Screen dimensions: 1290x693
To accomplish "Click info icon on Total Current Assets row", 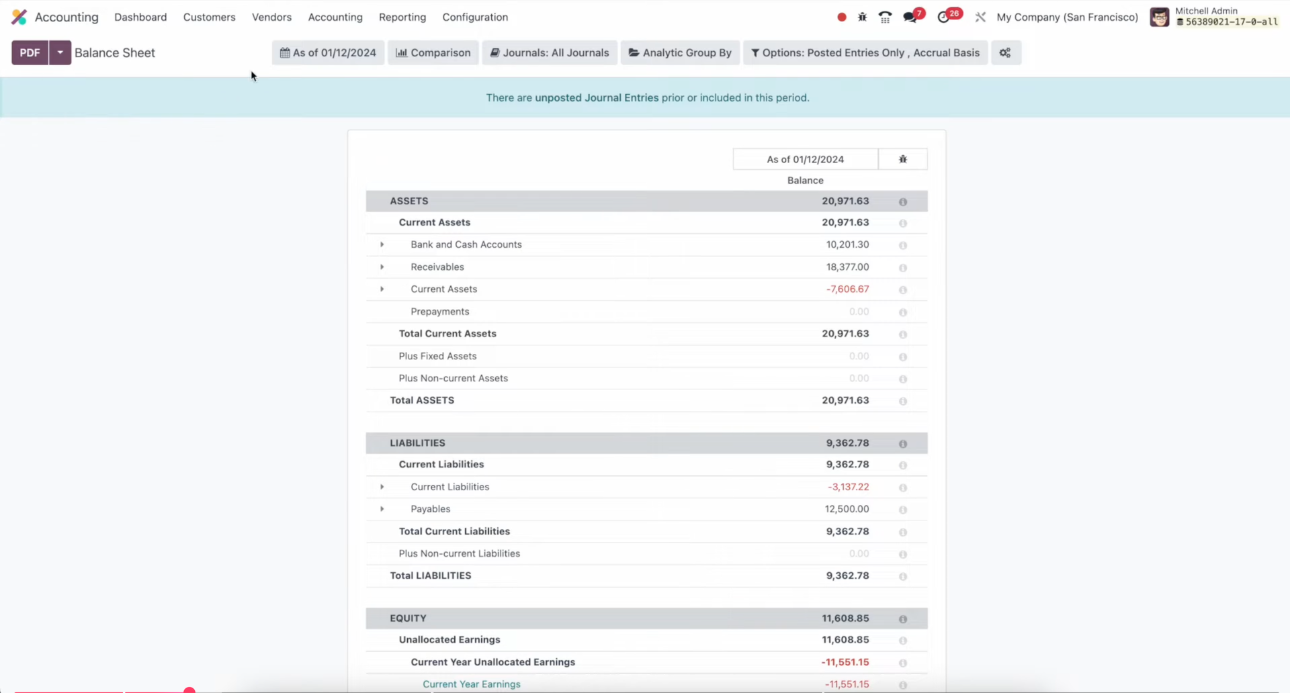I will point(903,335).
